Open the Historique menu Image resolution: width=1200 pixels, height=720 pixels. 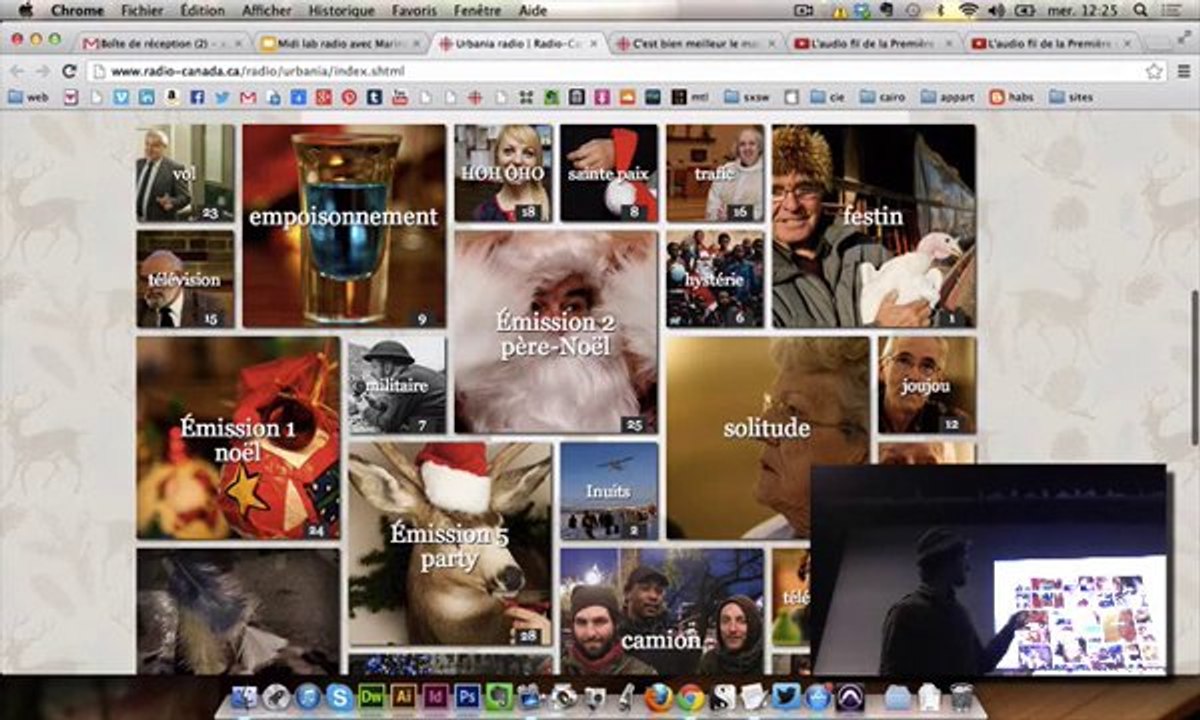(x=341, y=10)
